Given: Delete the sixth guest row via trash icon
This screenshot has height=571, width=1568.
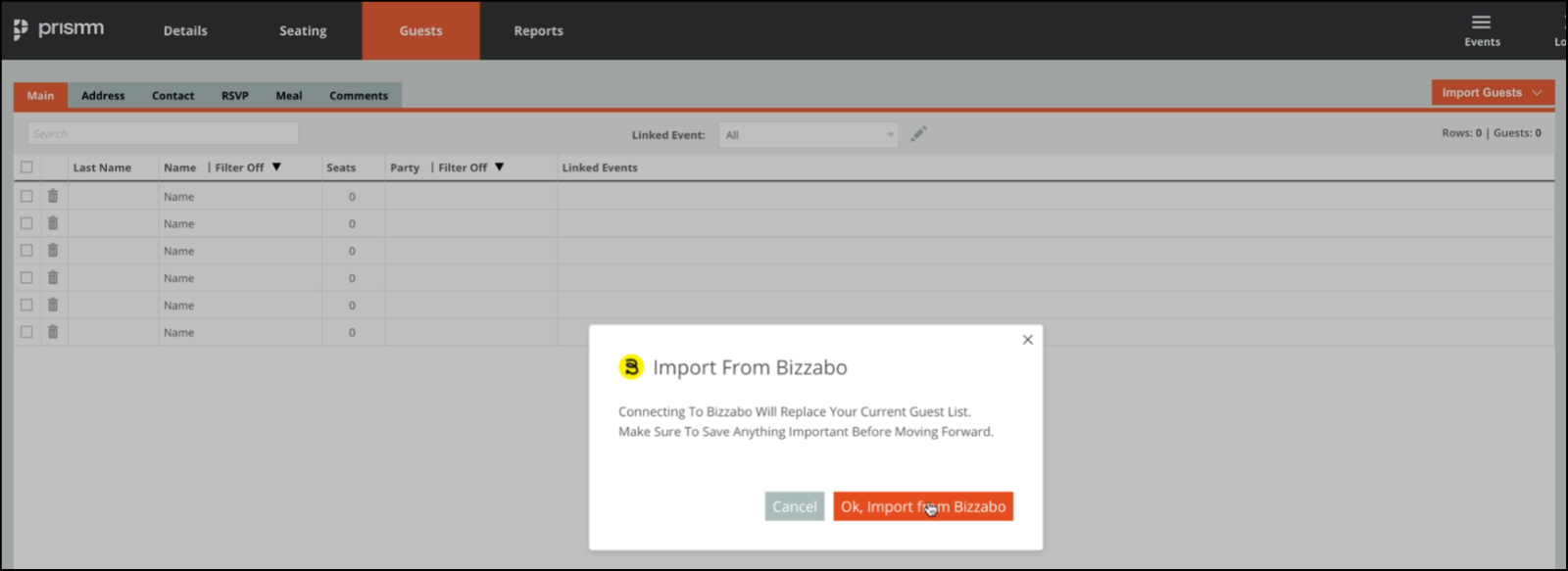Looking at the screenshot, I should tap(53, 332).
